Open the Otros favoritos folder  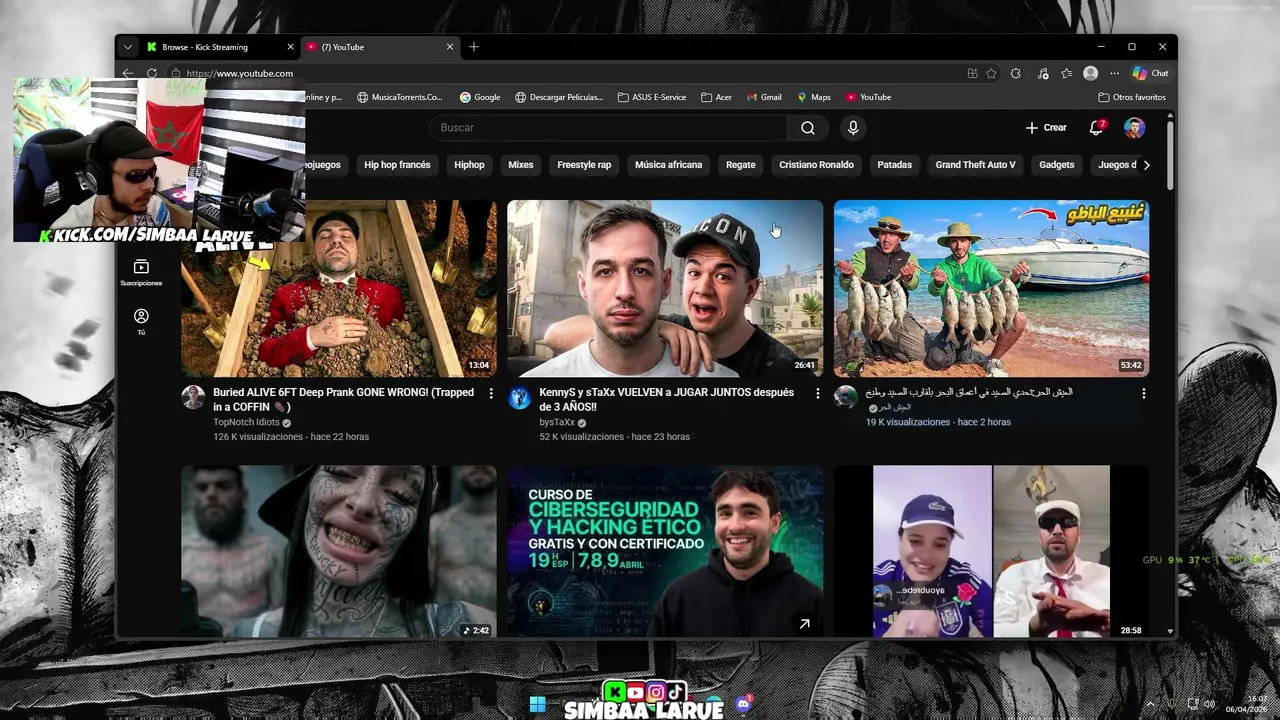coord(1132,97)
